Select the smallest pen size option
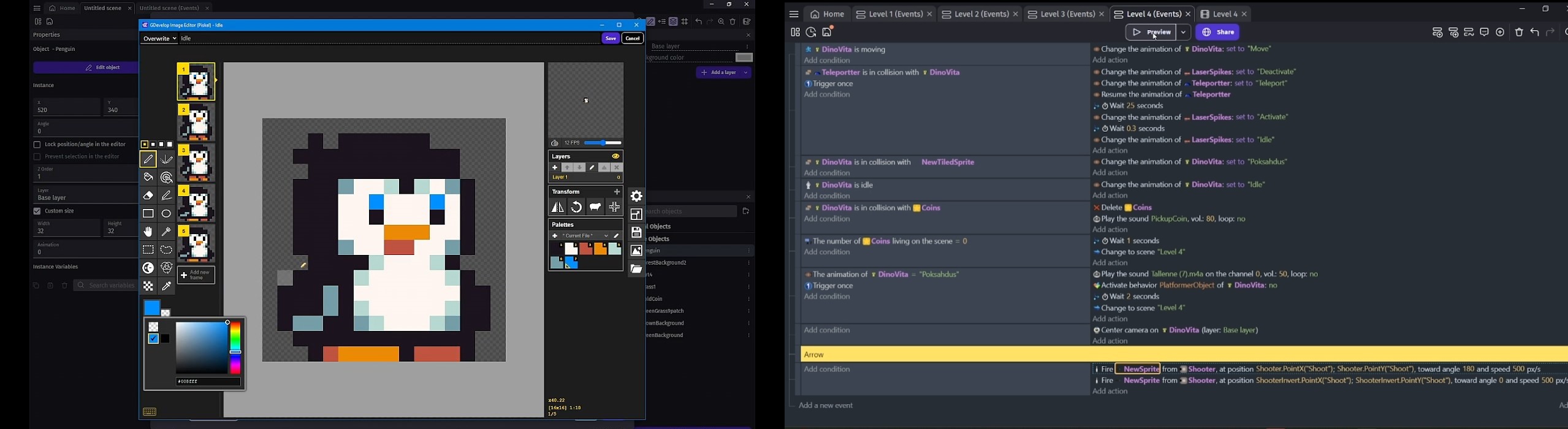 145,145
